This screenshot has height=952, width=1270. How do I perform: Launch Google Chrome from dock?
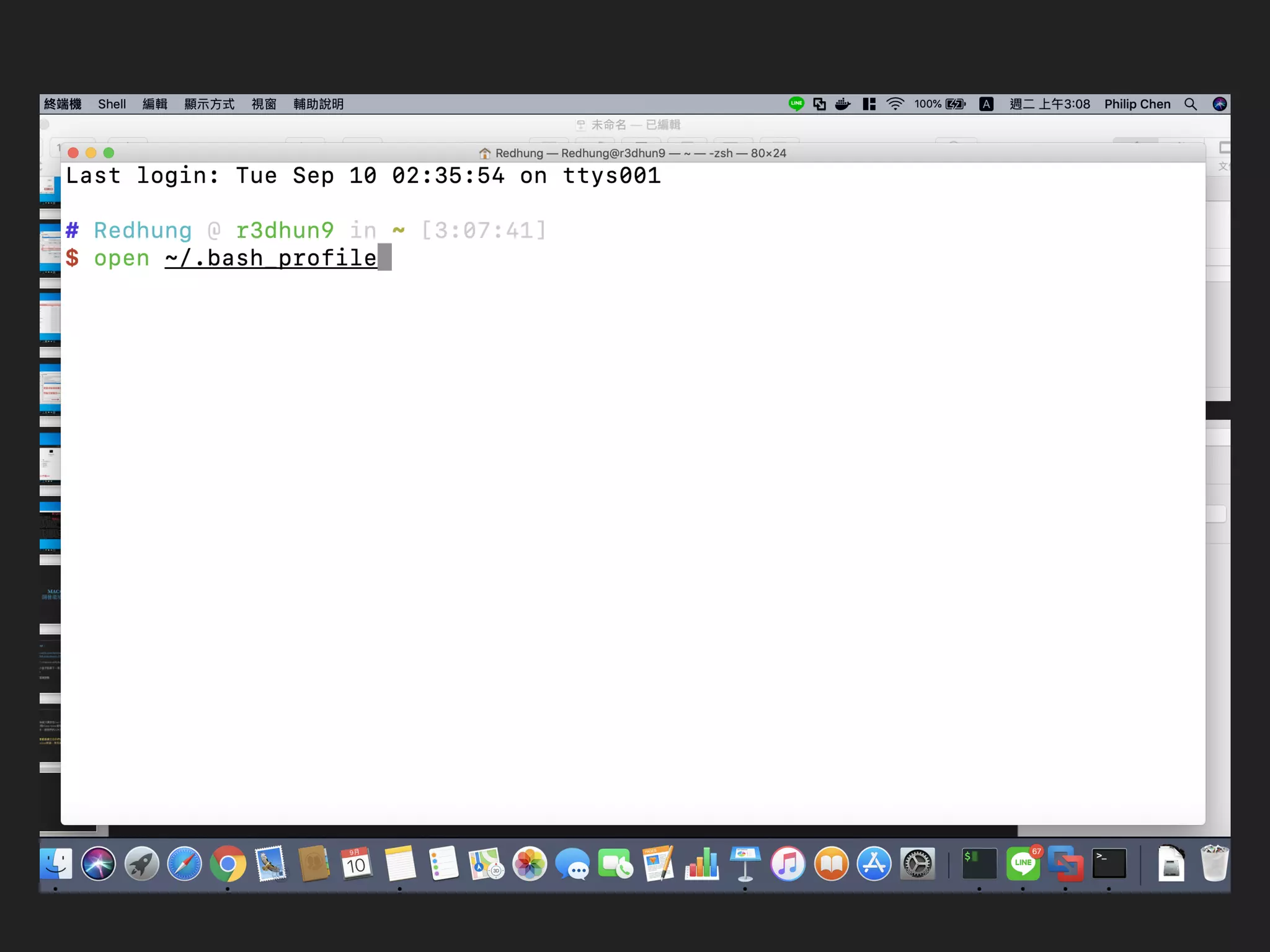click(x=228, y=864)
